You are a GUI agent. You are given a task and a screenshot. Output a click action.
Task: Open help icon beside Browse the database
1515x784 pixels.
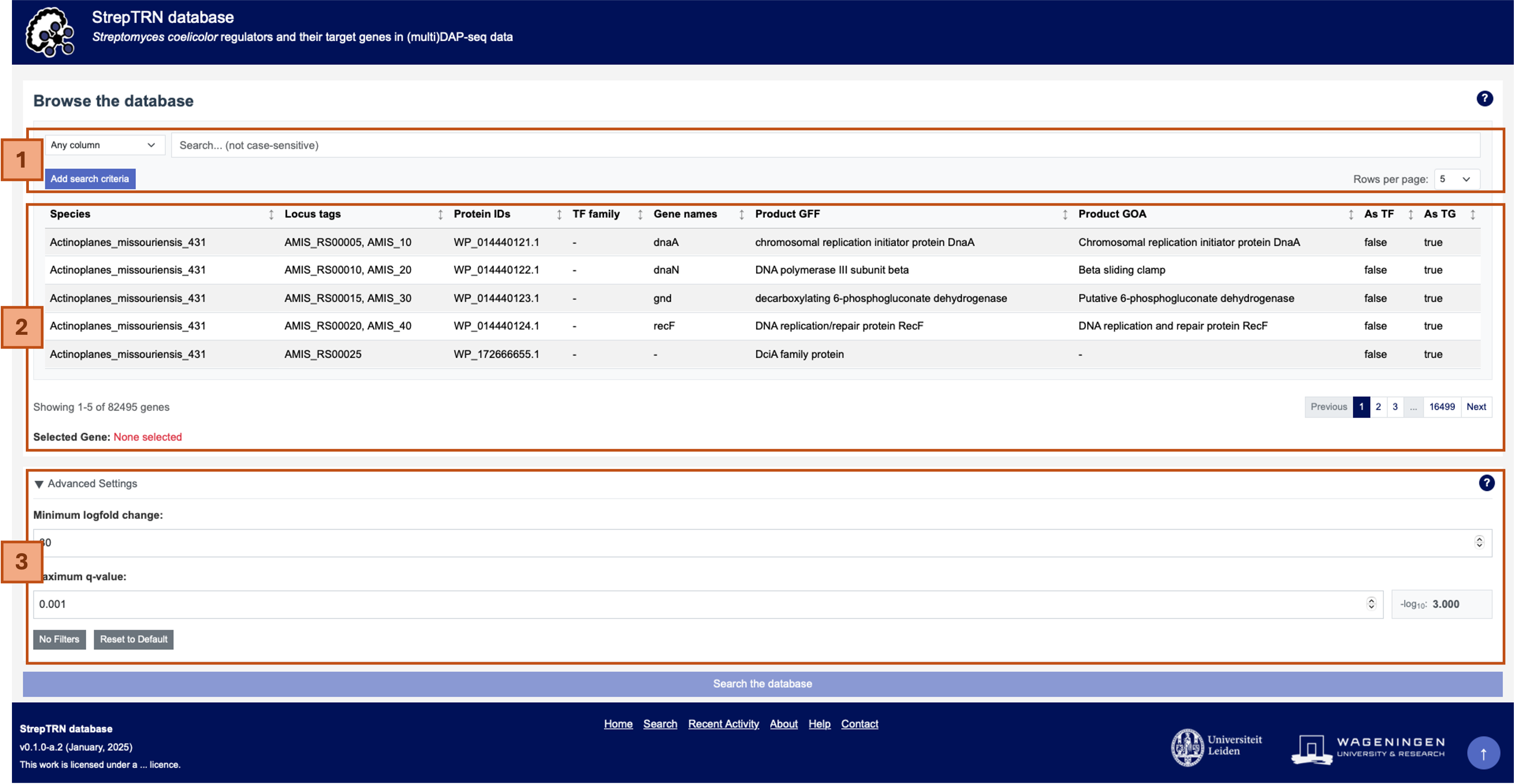tap(1485, 99)
